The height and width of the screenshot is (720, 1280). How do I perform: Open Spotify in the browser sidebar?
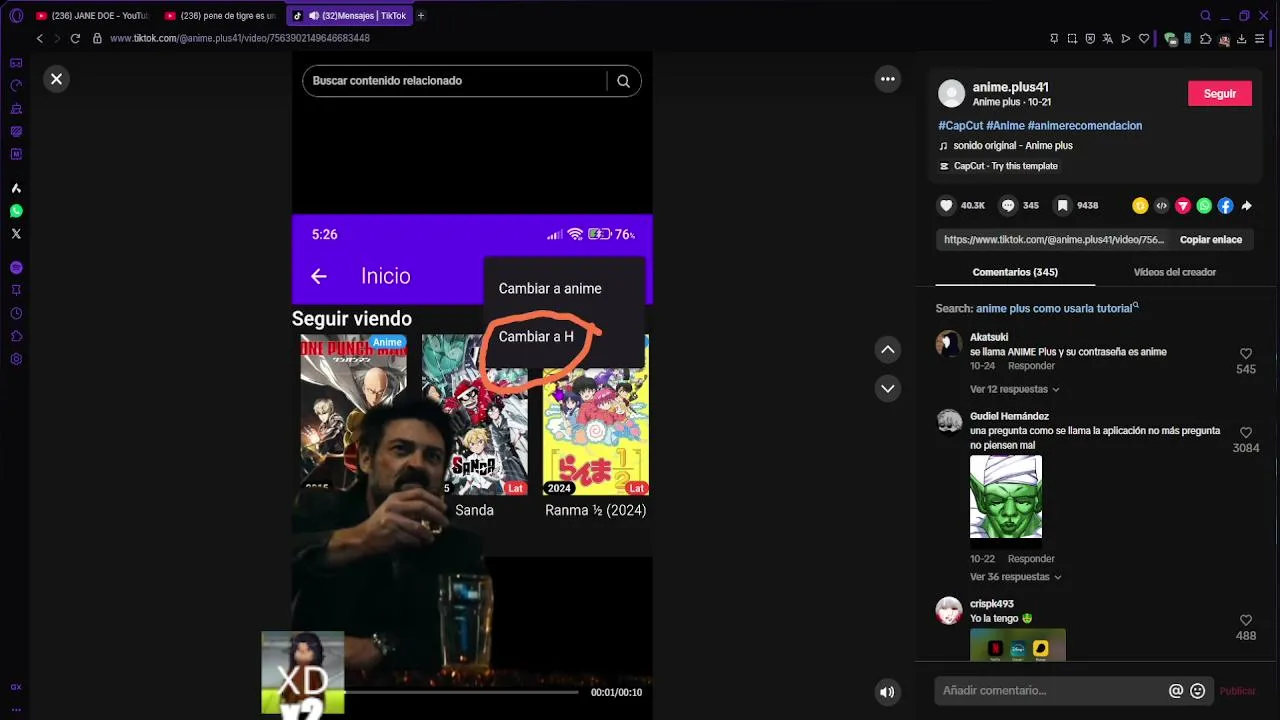(x=16, y=268)
